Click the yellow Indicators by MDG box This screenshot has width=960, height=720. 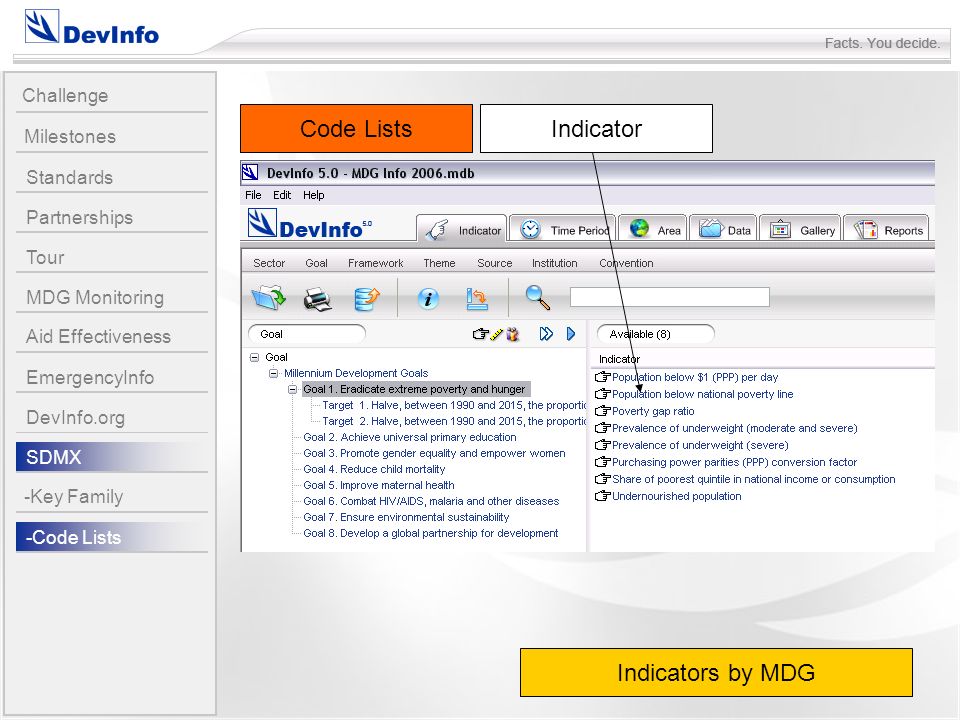click(x=716, y=672)
